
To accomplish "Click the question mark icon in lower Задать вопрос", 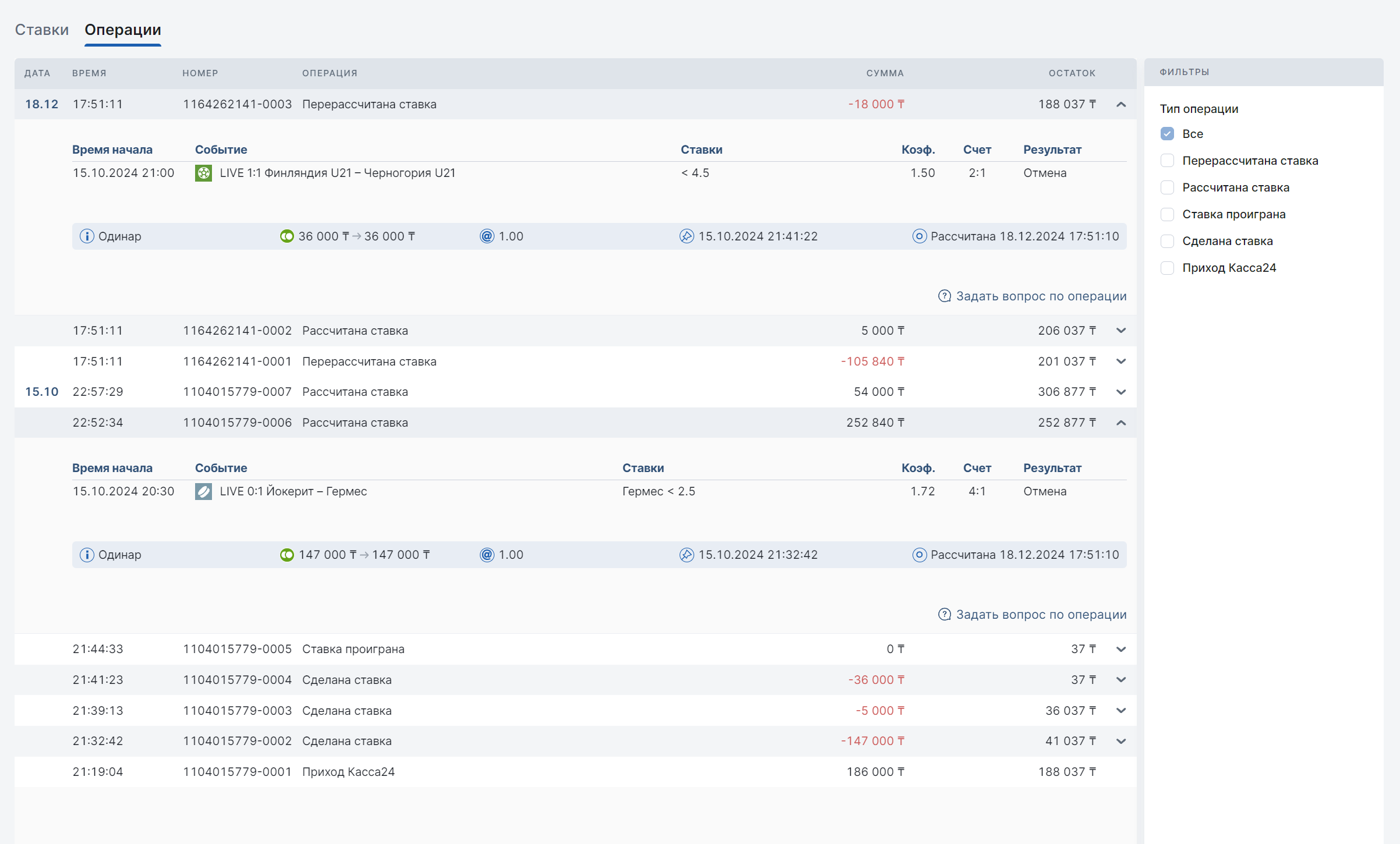I will point(944,615).
